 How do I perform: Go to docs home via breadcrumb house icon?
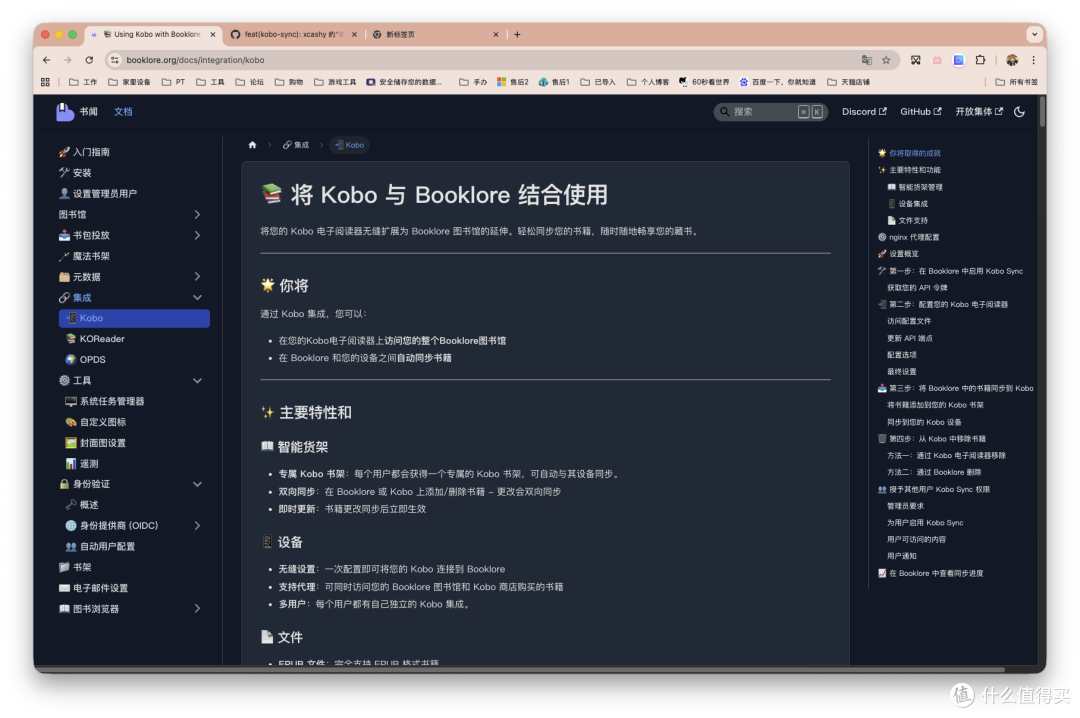(252, 145)
